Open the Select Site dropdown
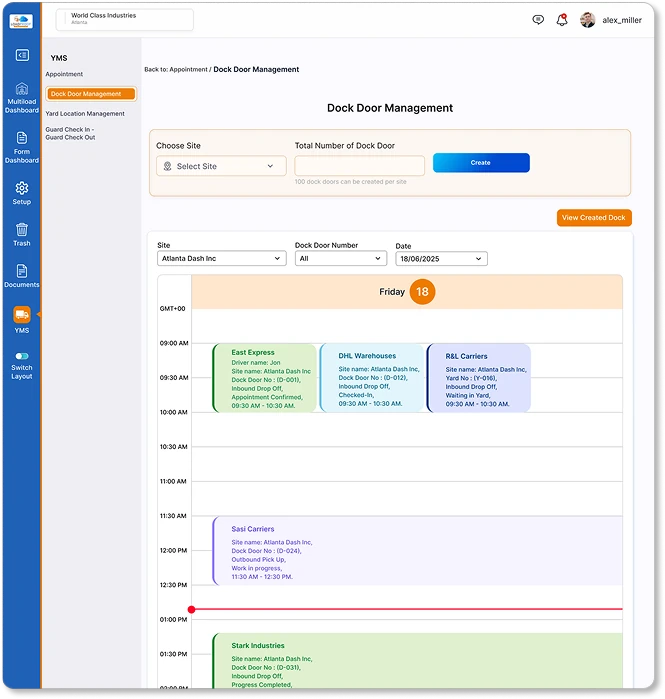 point(221,166)
